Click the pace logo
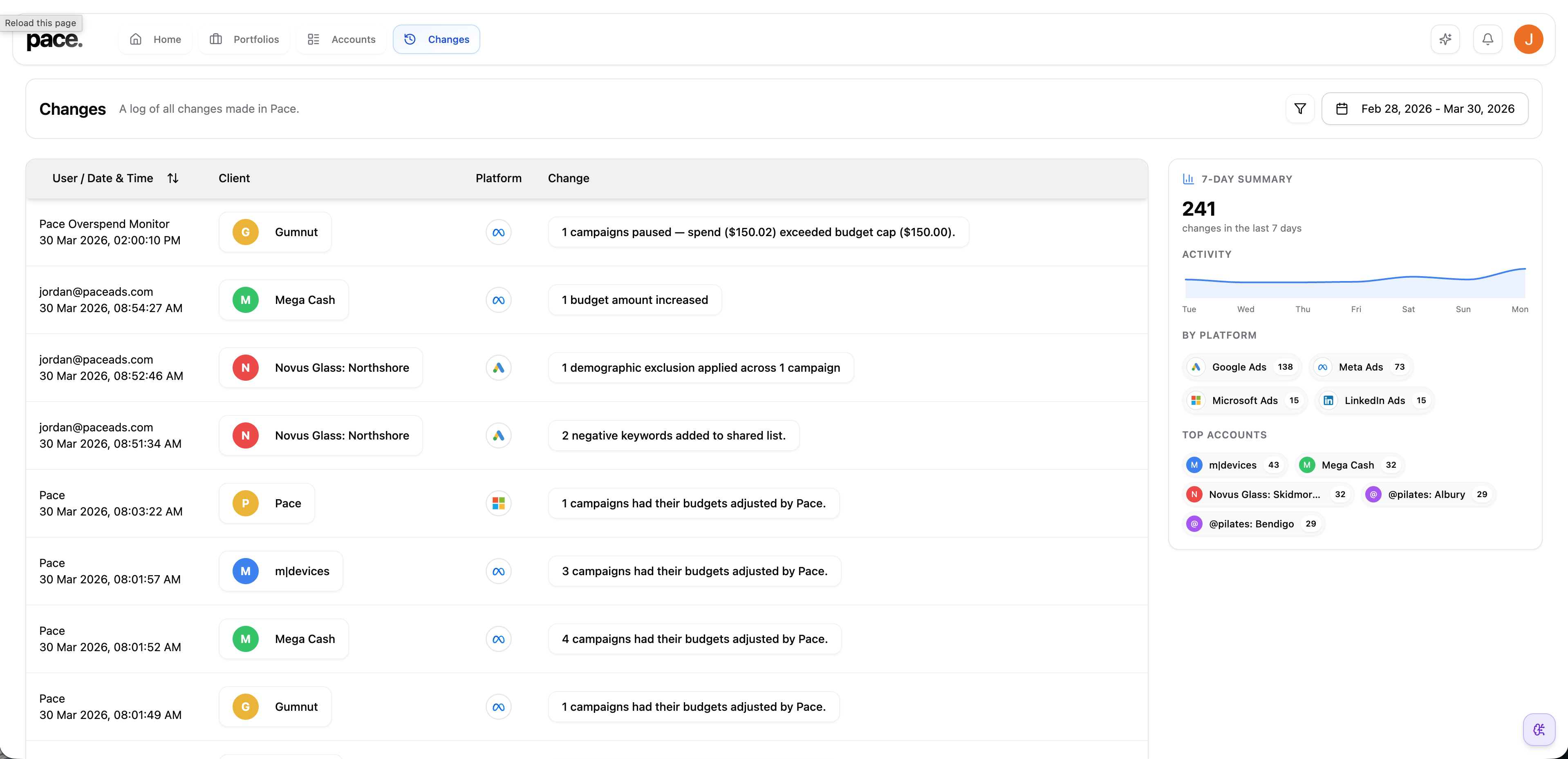This screenshot has width=1568, height=759. (x=54, y=40)
